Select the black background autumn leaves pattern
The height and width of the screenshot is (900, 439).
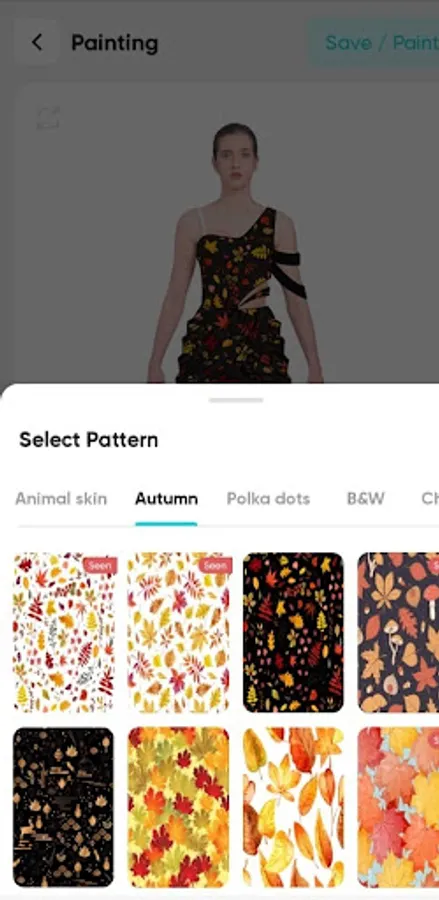click(x=293, y=633)
